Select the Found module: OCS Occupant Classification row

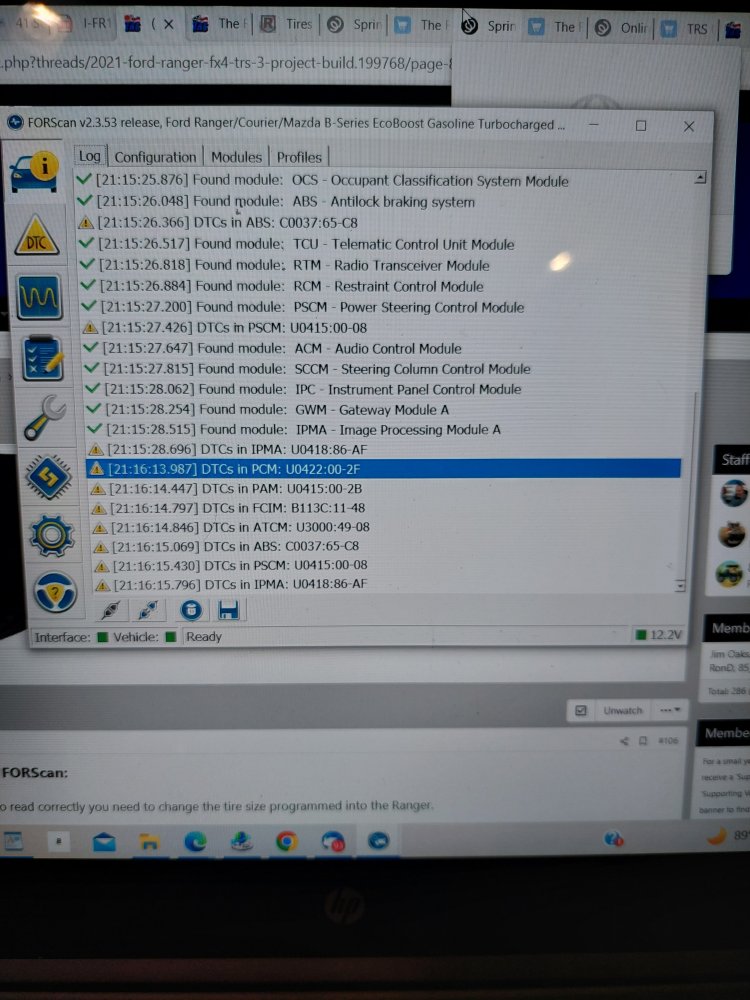(x=322, y=180)
